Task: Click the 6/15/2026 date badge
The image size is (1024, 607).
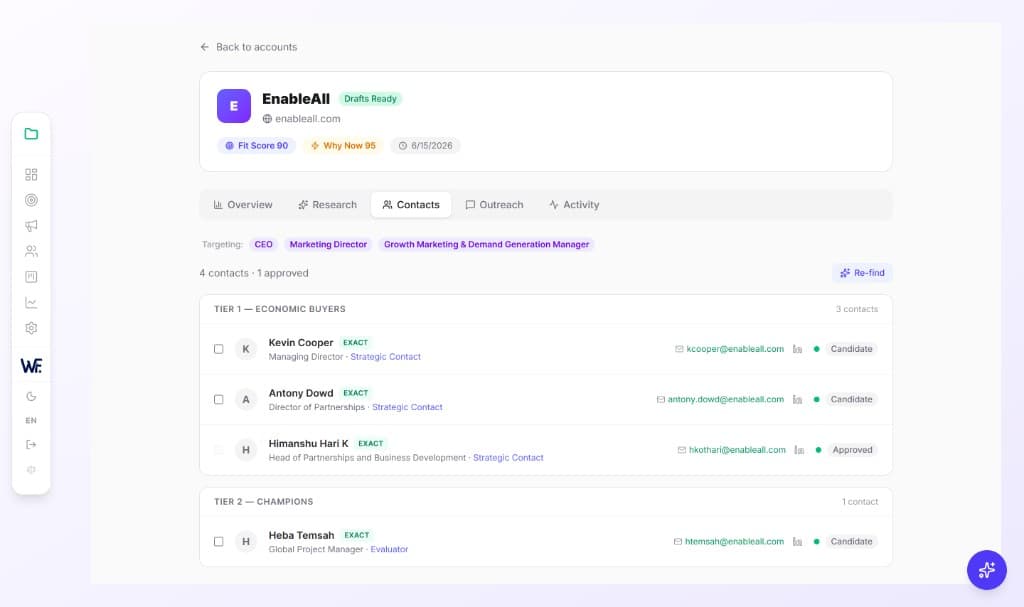Action: (x=425, y=146)
